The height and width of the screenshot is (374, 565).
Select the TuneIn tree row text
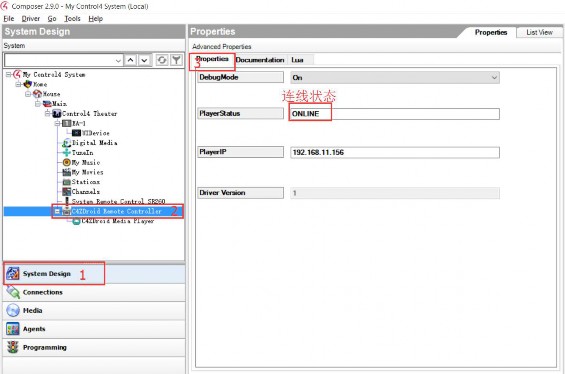tap(82, 153)
